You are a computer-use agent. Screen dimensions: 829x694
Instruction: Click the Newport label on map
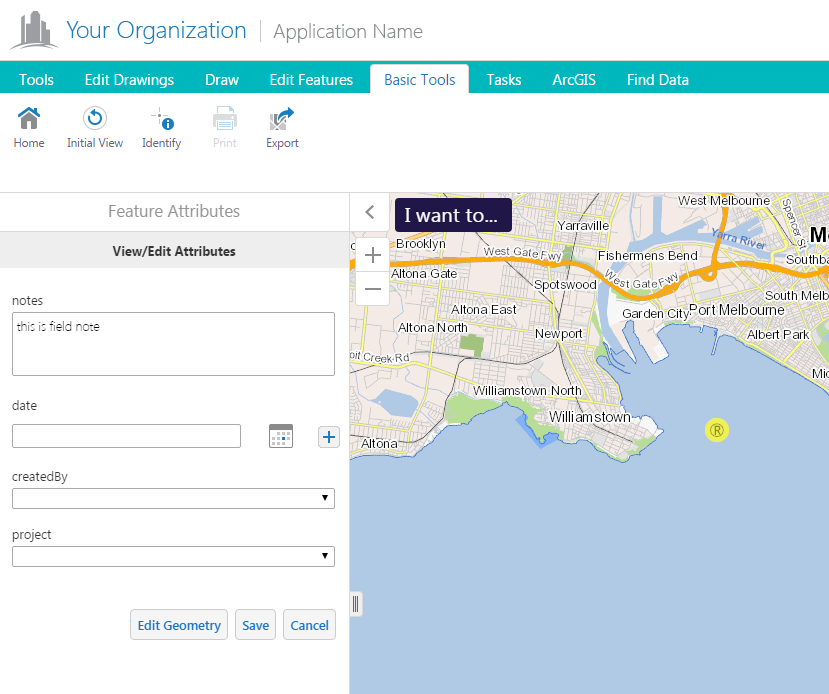(x=558, y=334)
